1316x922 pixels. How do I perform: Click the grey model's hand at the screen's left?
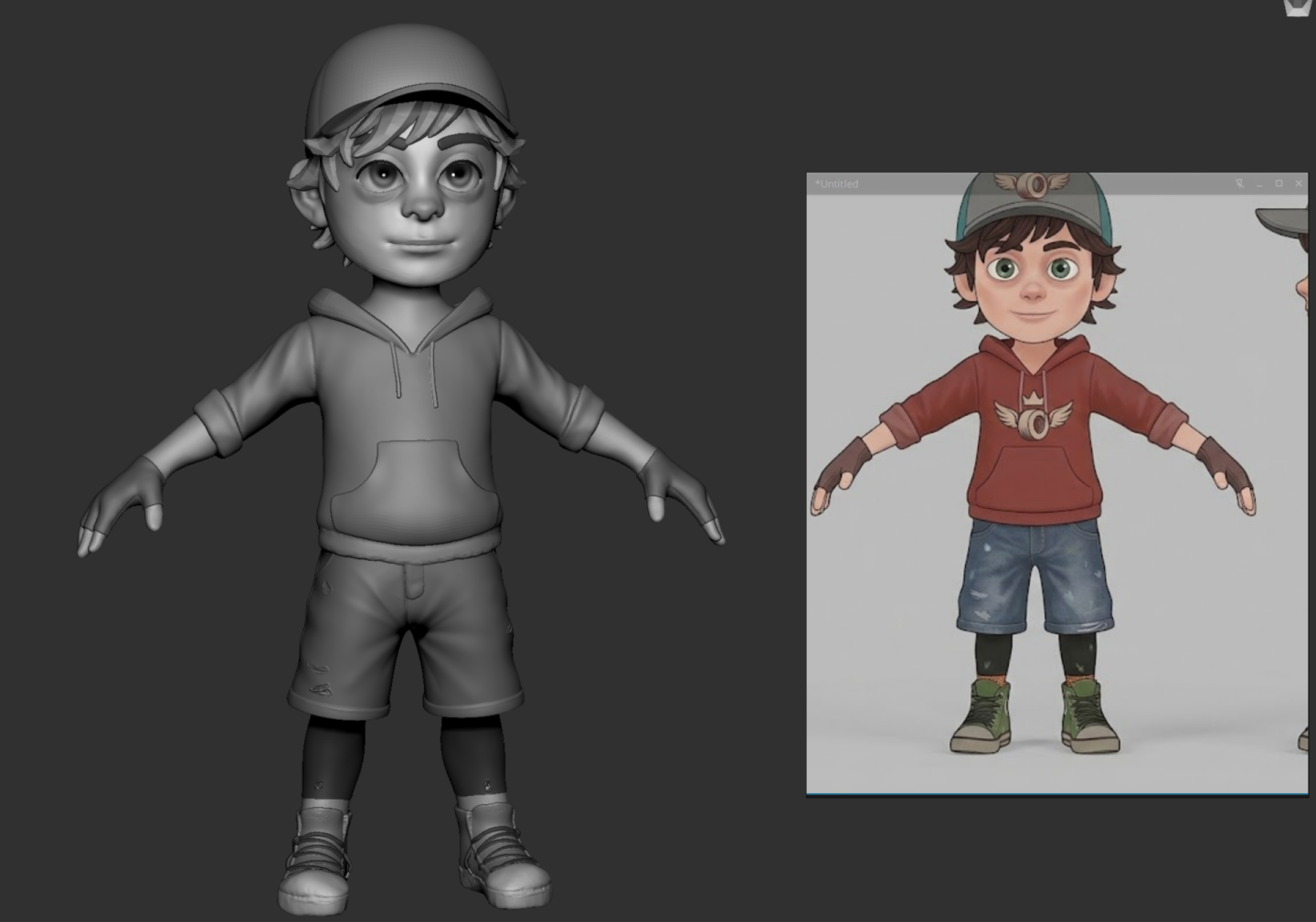122,507
